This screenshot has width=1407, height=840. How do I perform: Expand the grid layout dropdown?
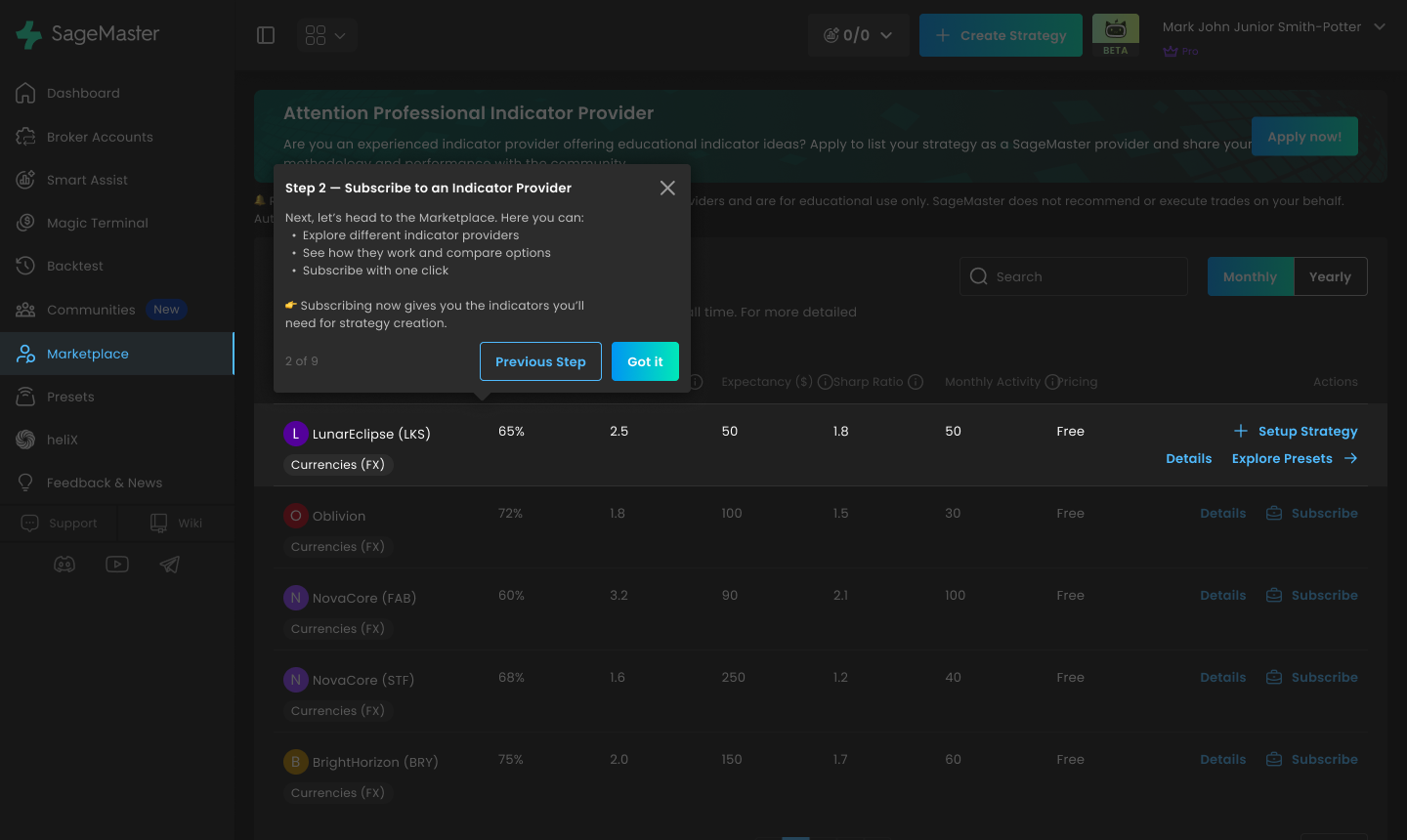[x=326, y=35]
